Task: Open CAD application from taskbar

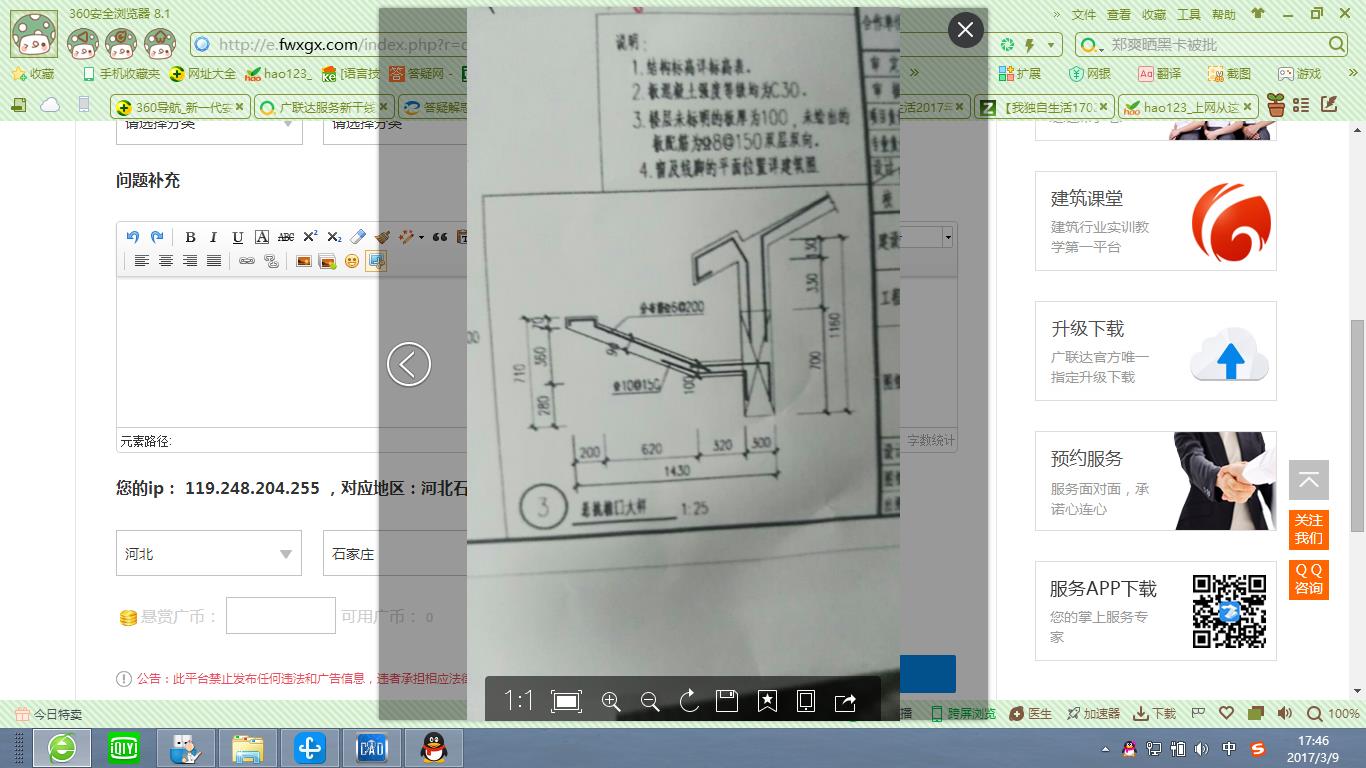Action: click(372, 747)
